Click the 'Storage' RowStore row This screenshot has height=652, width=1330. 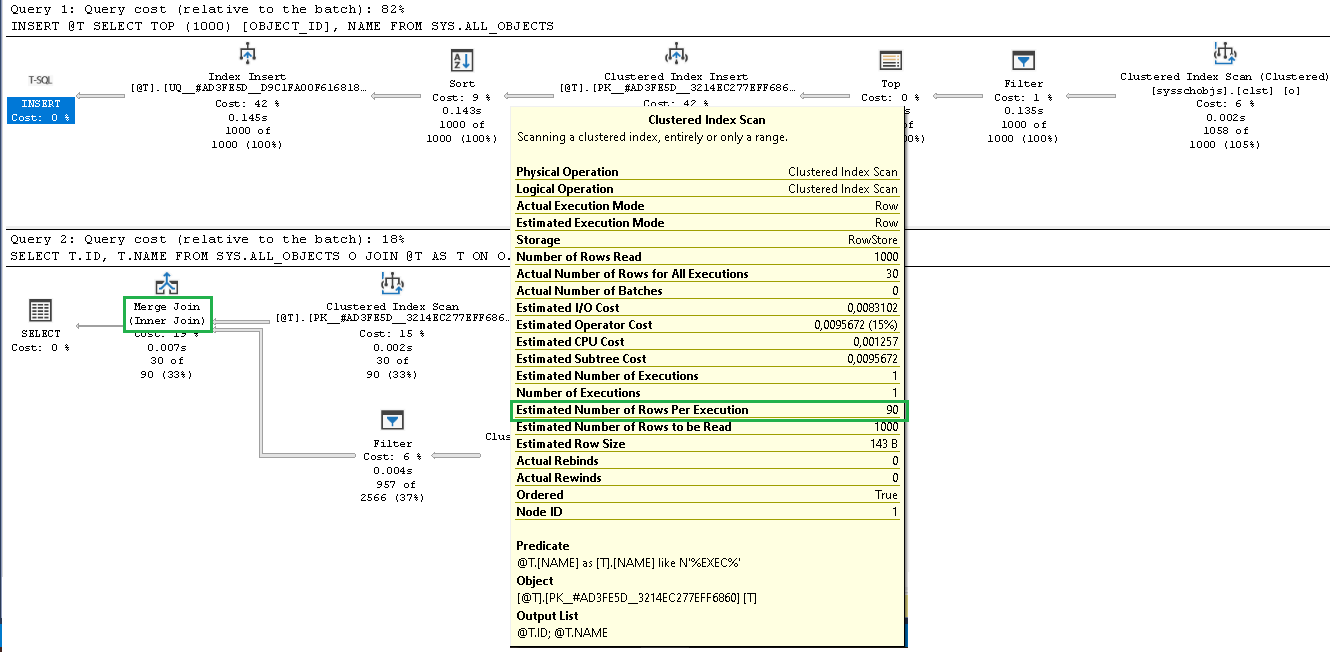pos(707,240)
